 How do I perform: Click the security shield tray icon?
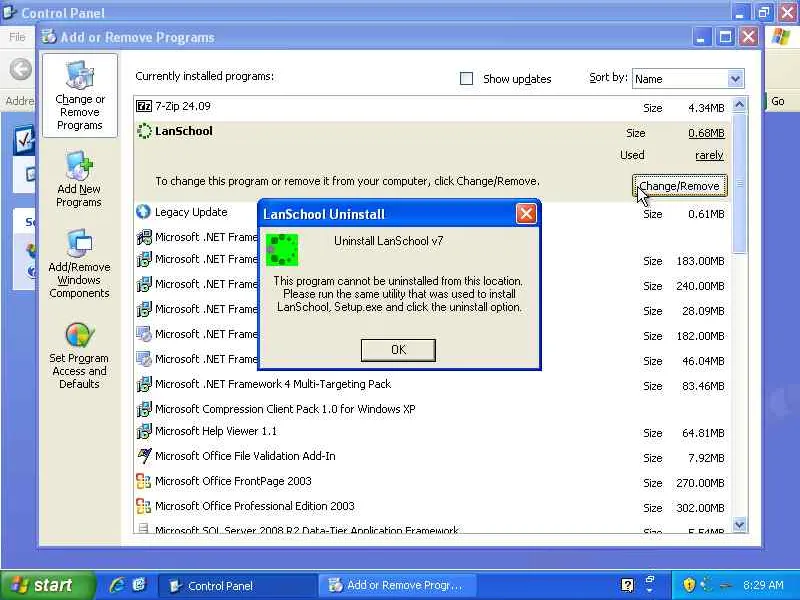(689, 585)
